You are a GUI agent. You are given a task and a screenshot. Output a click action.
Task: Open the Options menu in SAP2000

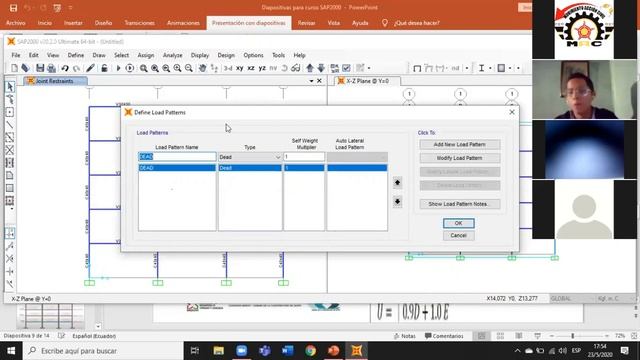click(x=253, y=55)
